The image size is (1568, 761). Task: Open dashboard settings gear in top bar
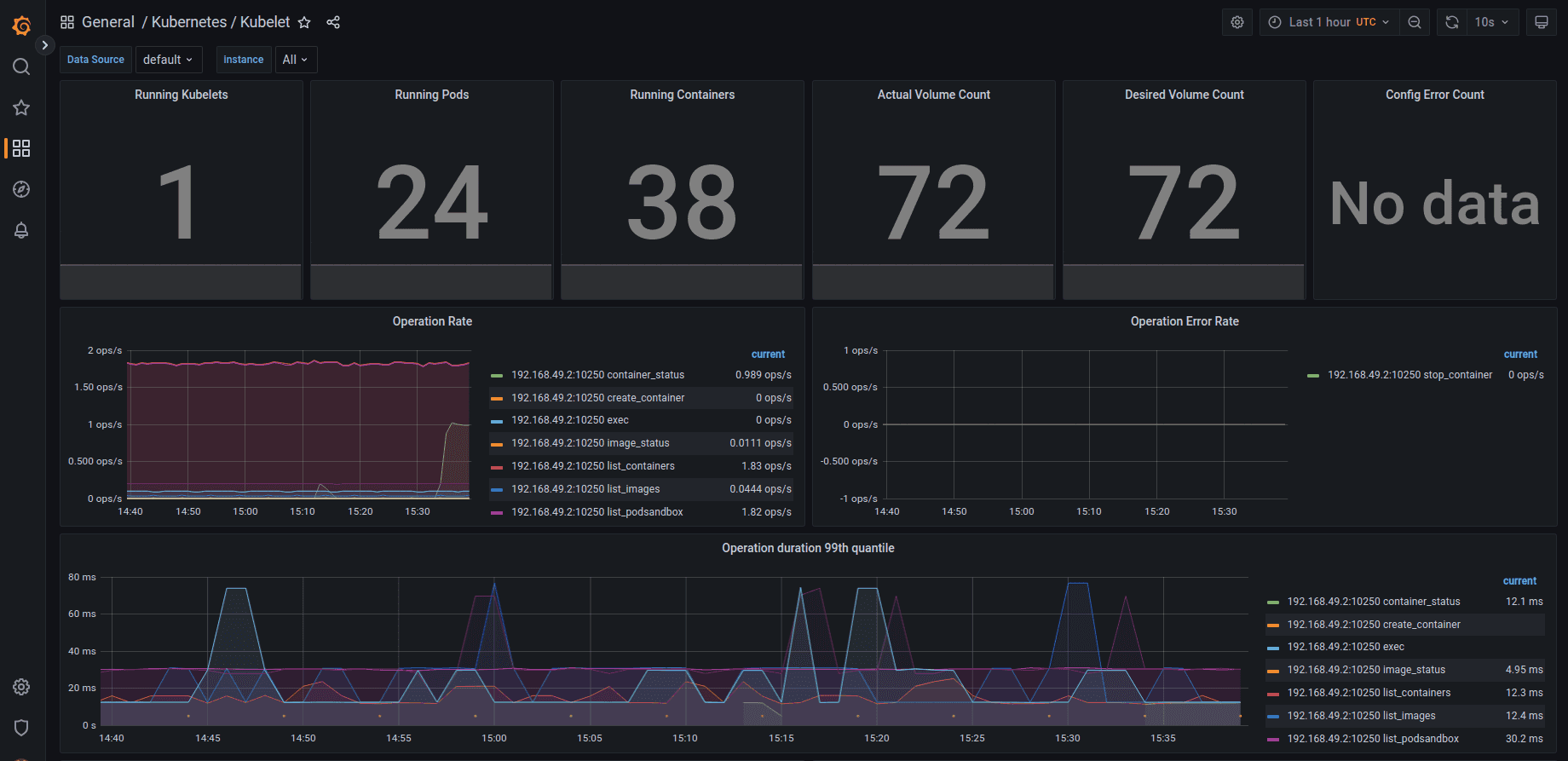coord(1237,22)
